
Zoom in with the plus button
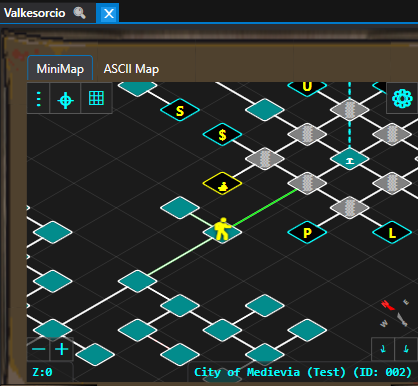click(x=62, y=349)
